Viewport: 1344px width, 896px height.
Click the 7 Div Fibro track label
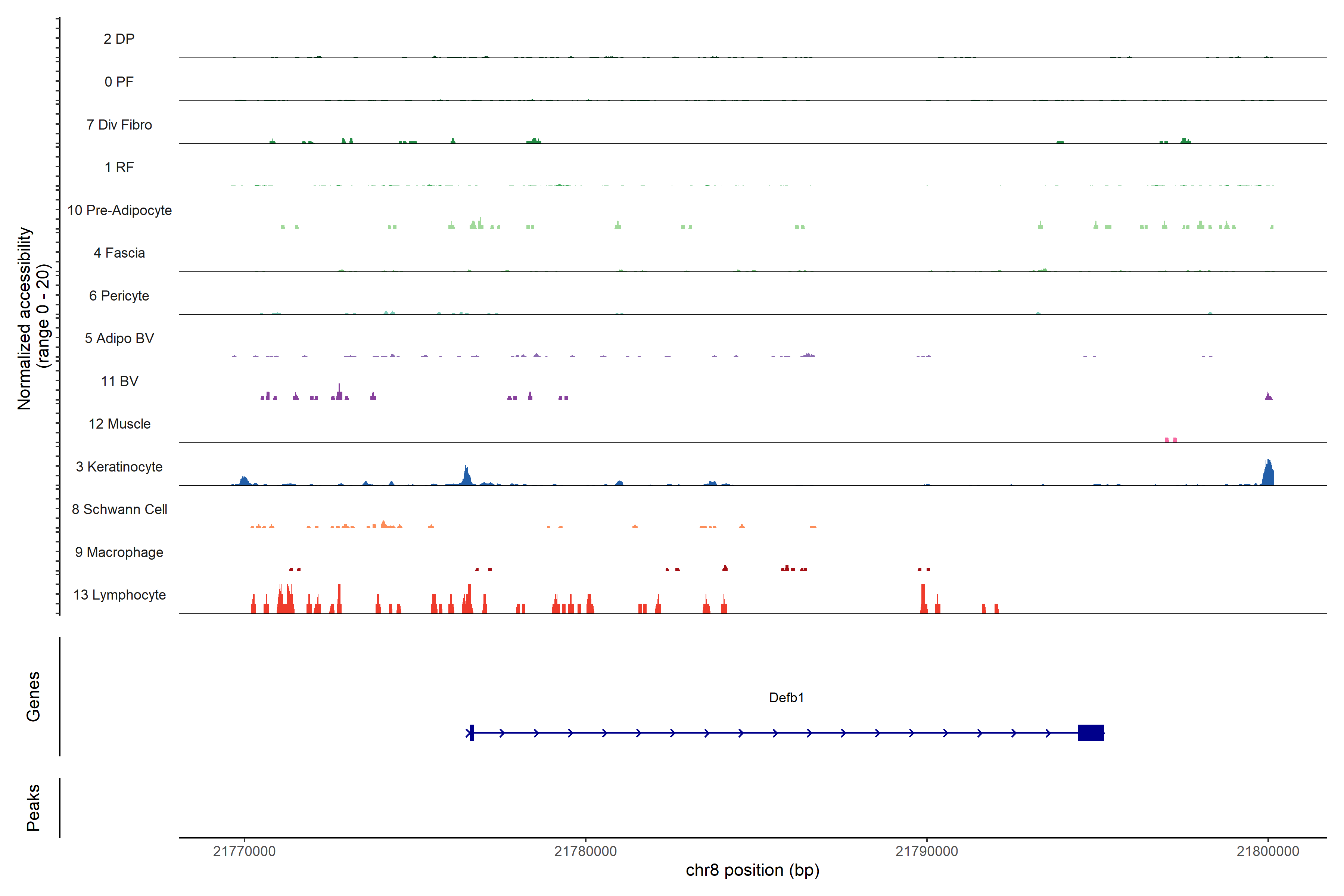coord(119,125)
